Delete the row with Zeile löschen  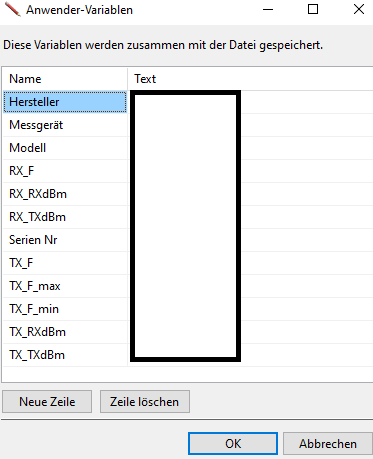145,402
